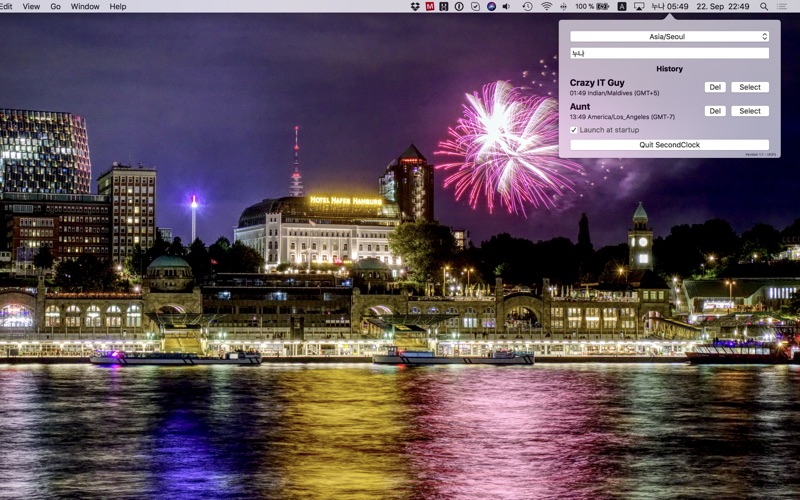The image size is (800, 500).
Task: Open the Window menu
Action: [85, 6]
